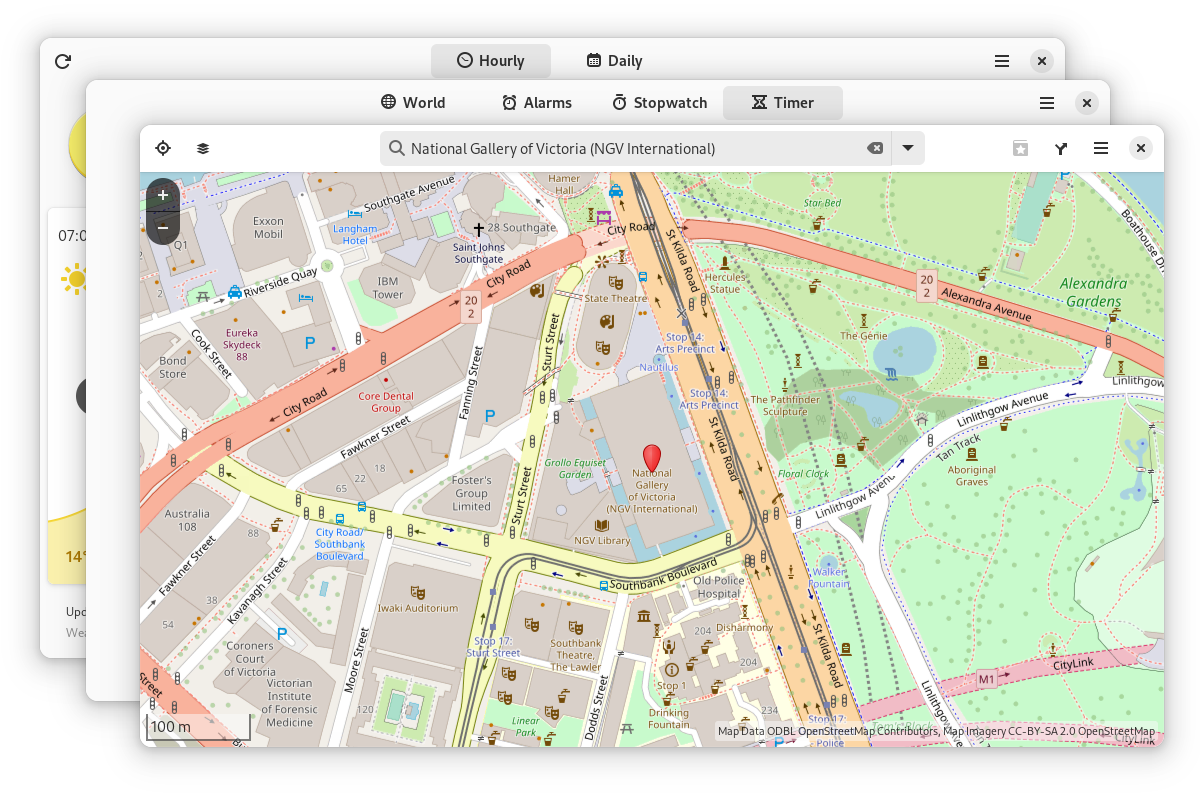1200x800 pixels.
Task: Switch to the Alarms tab
Action: coord(536,102)
